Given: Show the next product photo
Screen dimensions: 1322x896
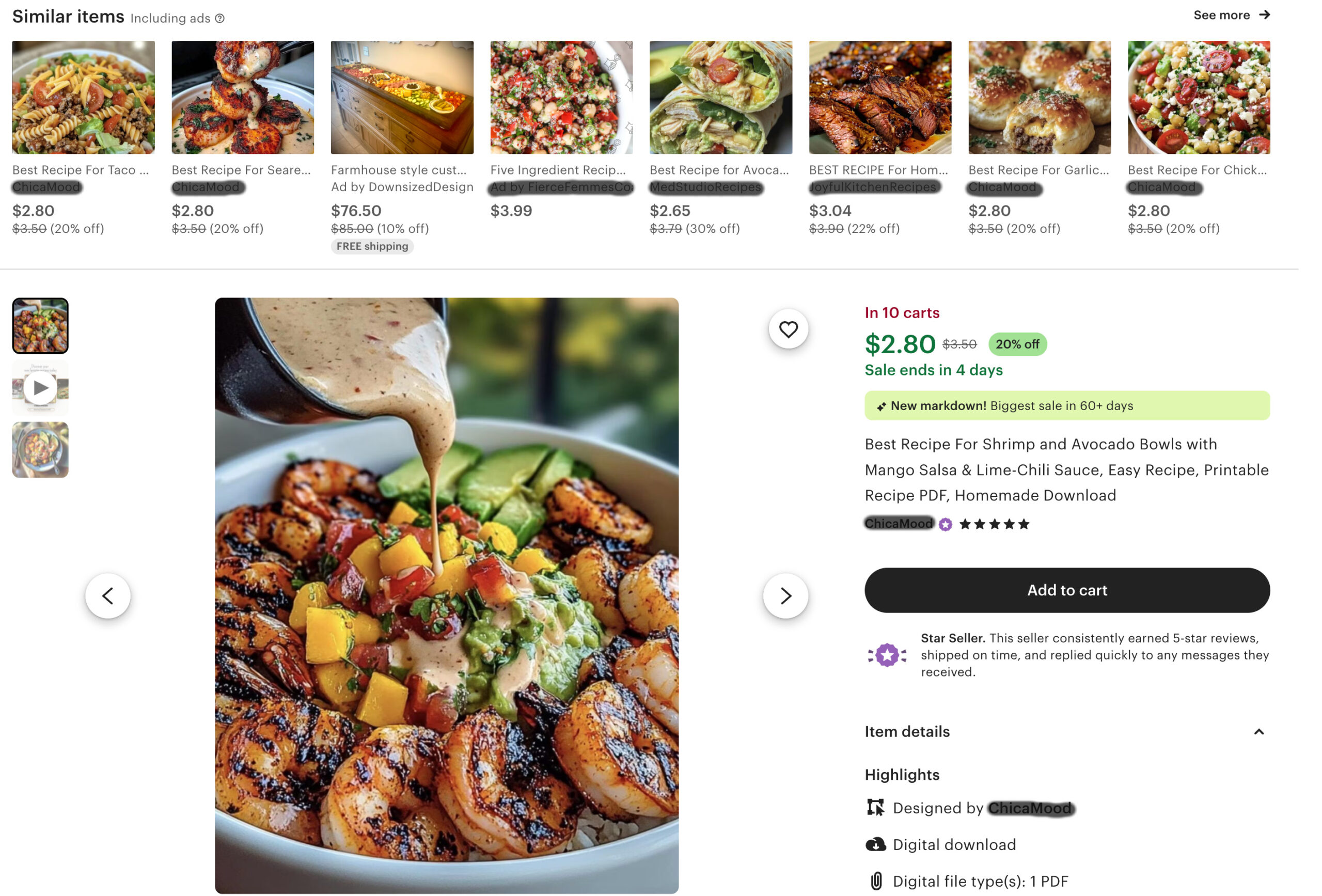Looking at the screenshot, I should [785, 595].
